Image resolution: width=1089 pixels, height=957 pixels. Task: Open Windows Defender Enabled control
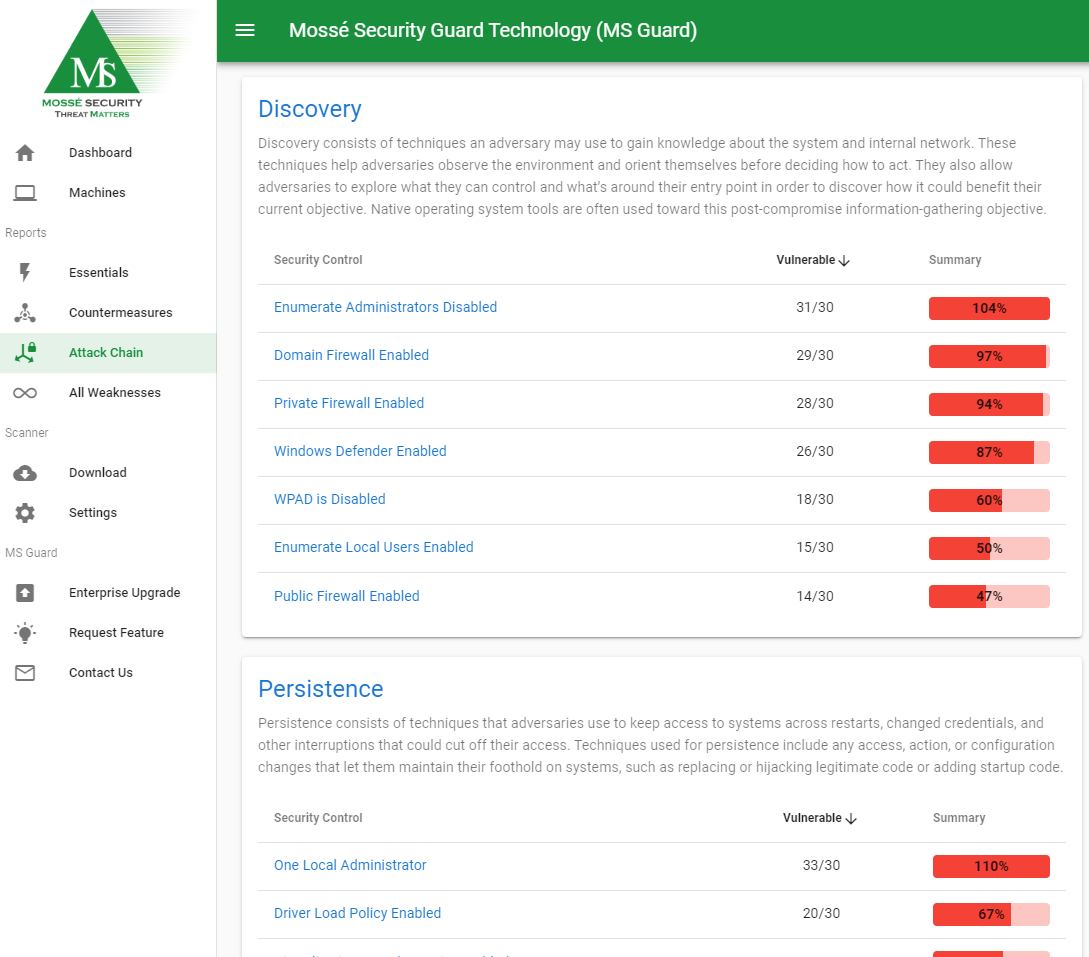pyautogui.click(x=360, y=451)
